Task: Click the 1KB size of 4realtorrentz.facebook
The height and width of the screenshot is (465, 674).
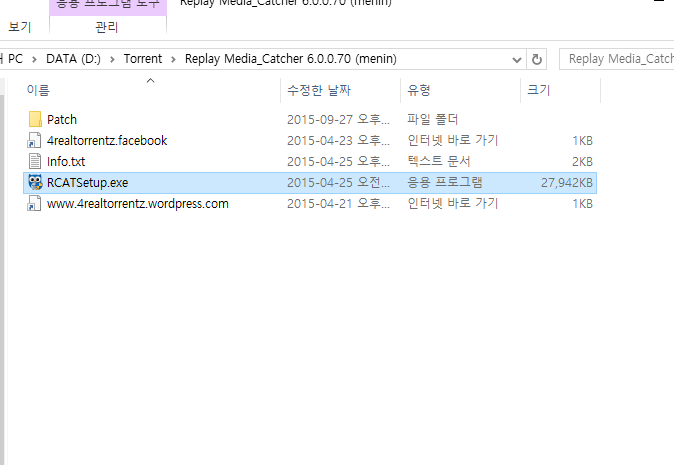Action: [582, 141]
